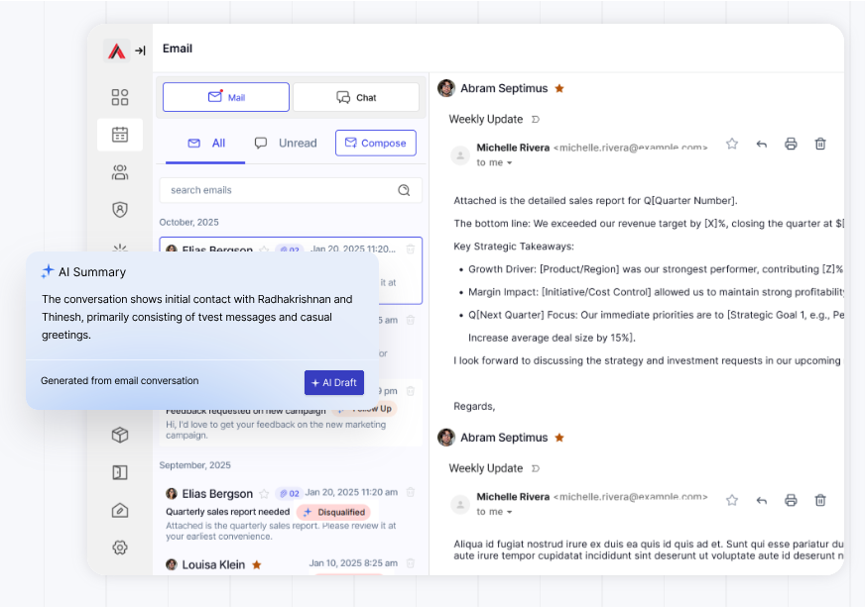Reply to the top Michelle Rivera email
The width and height of the screenshot is (865, 607).
click(x=761, y=144)
